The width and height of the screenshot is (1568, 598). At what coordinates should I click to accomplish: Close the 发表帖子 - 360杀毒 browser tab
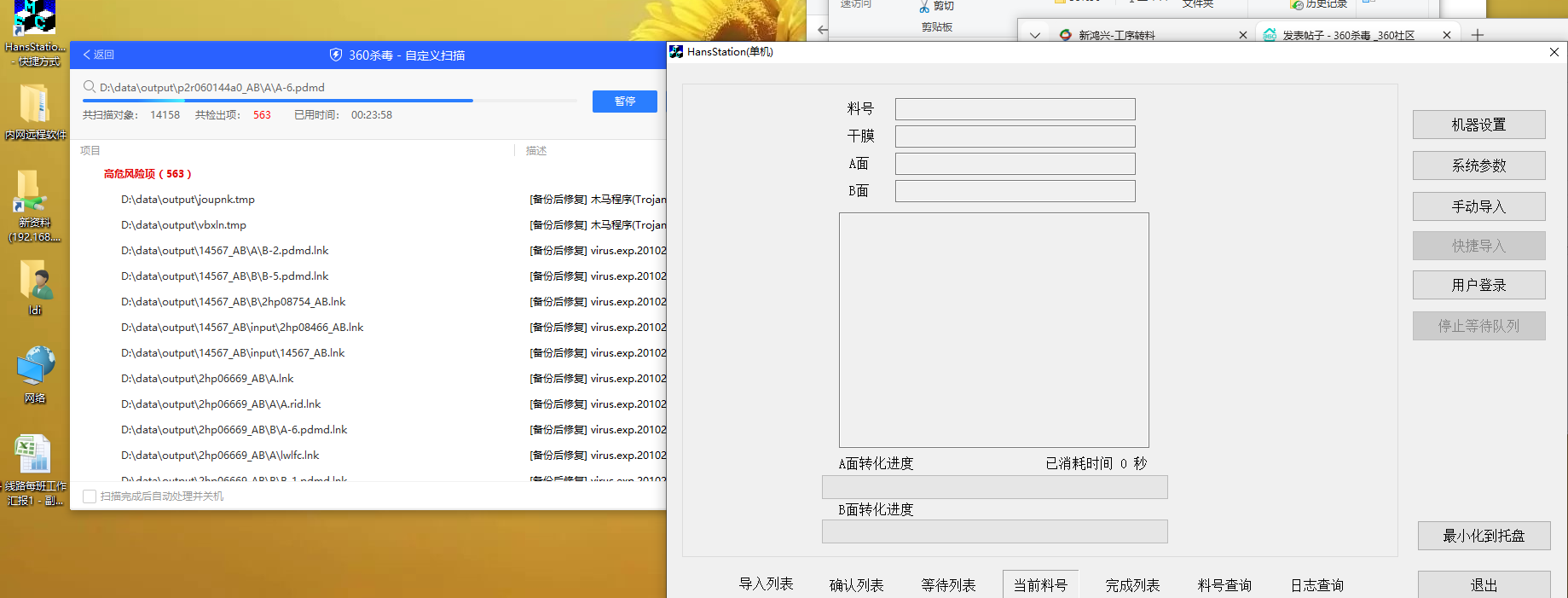tap(1447, 35)
